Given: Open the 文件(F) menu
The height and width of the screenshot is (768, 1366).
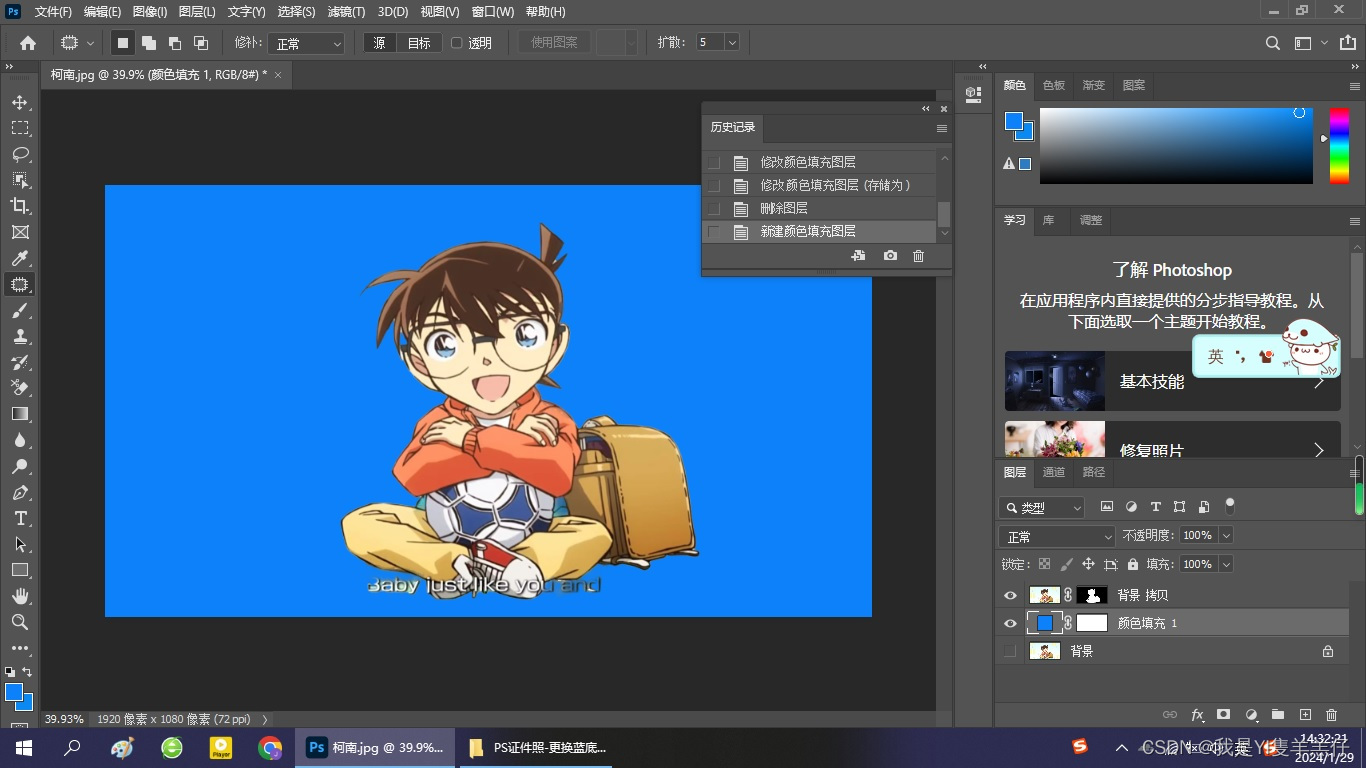Looking at the screenshot, I should pyautogui.click(x=53, y=12).
